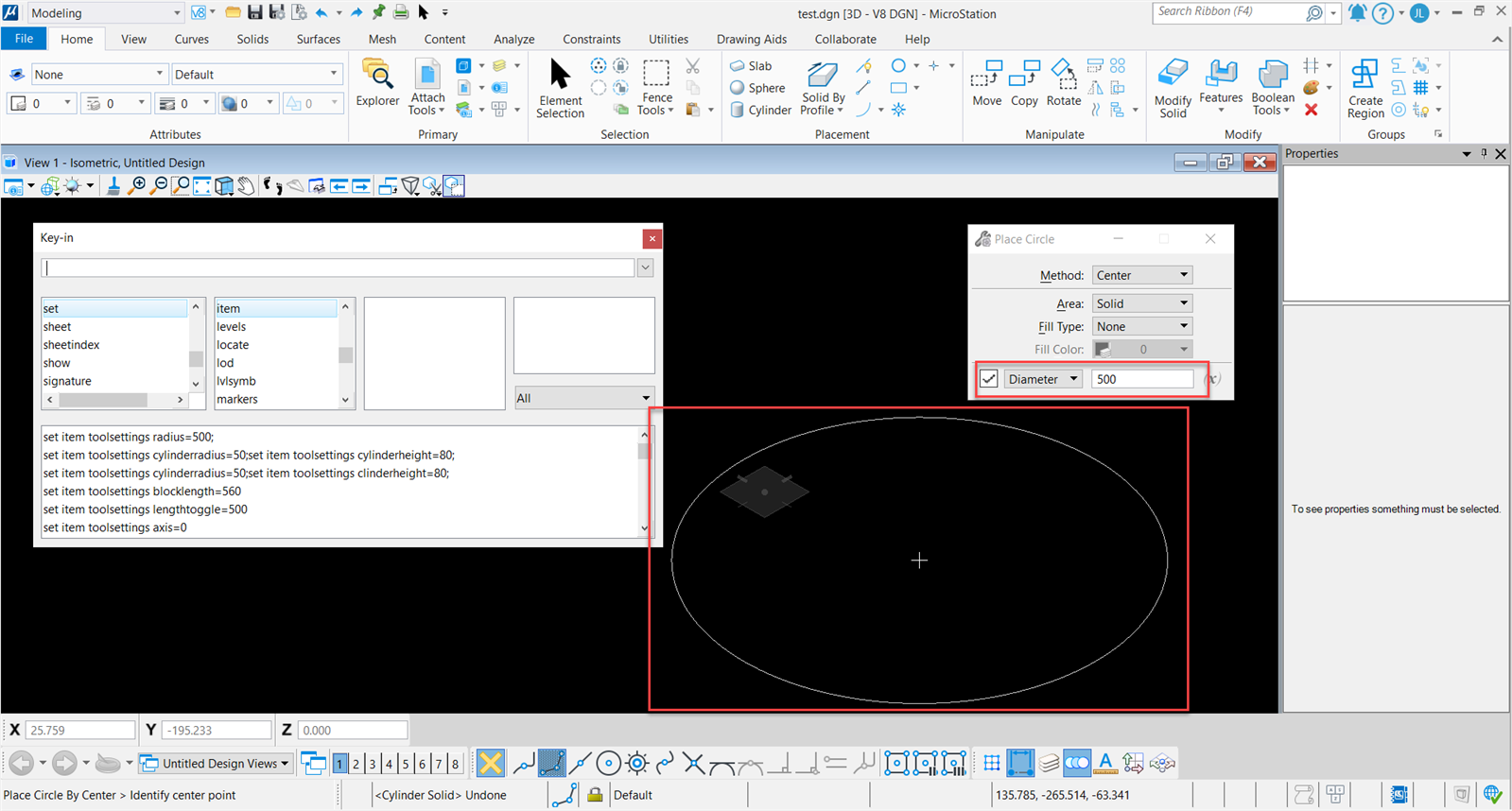The width and height of the screenshot is (1512, 811).
Task: Open the All filter dropdown in Key-in
Action: pyautogui.click(x=583, y=398)
